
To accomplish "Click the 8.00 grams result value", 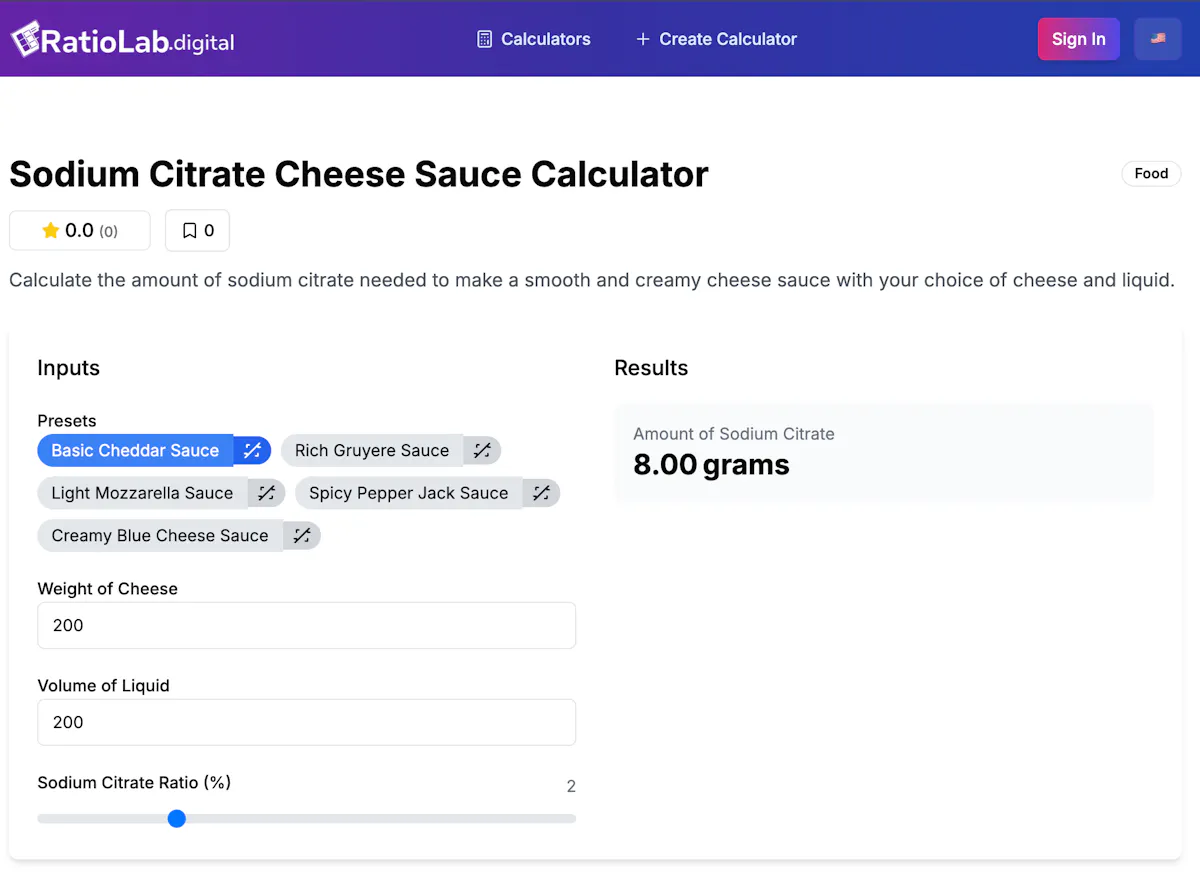I will (x=711, y=465).
